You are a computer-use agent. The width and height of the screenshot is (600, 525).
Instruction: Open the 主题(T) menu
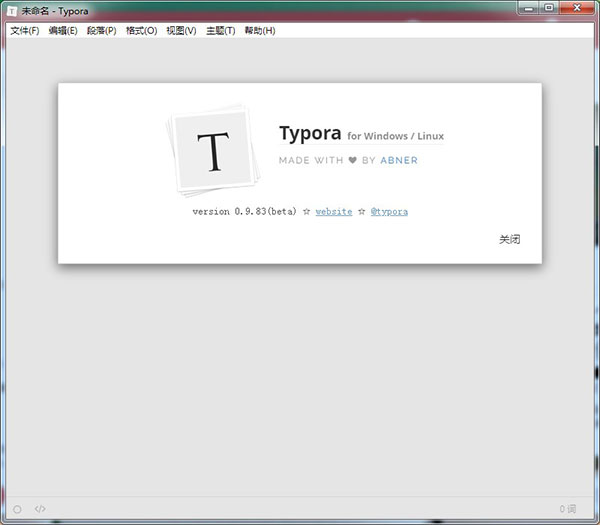[220, 31]
